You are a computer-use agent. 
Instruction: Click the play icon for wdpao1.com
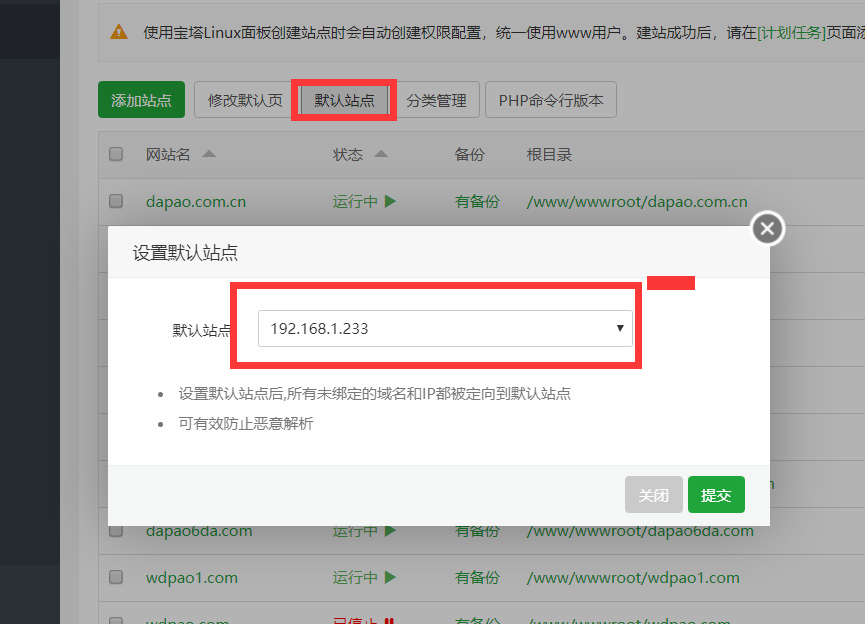pyautogui.click(x=392, y=577)
